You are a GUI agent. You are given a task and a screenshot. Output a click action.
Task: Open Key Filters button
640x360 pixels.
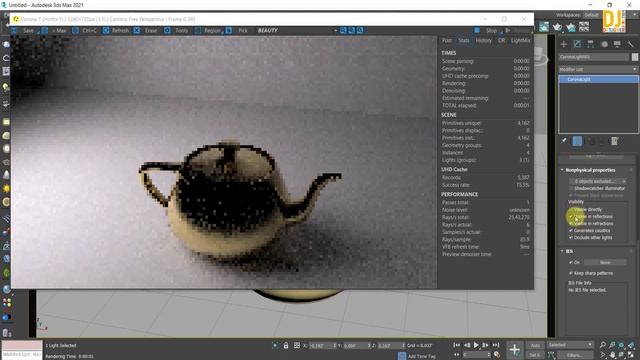575,356
